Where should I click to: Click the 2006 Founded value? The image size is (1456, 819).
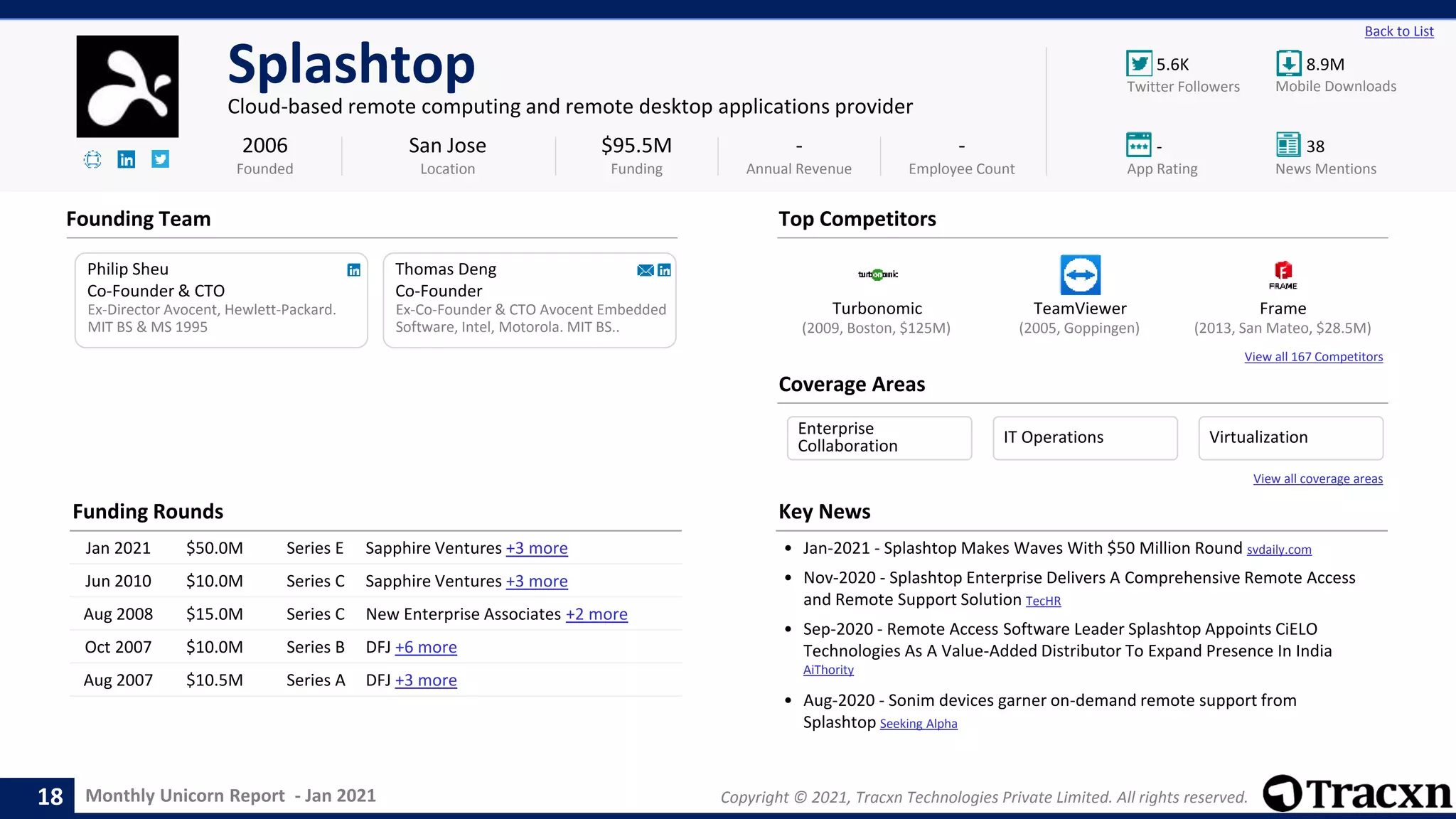264,146
